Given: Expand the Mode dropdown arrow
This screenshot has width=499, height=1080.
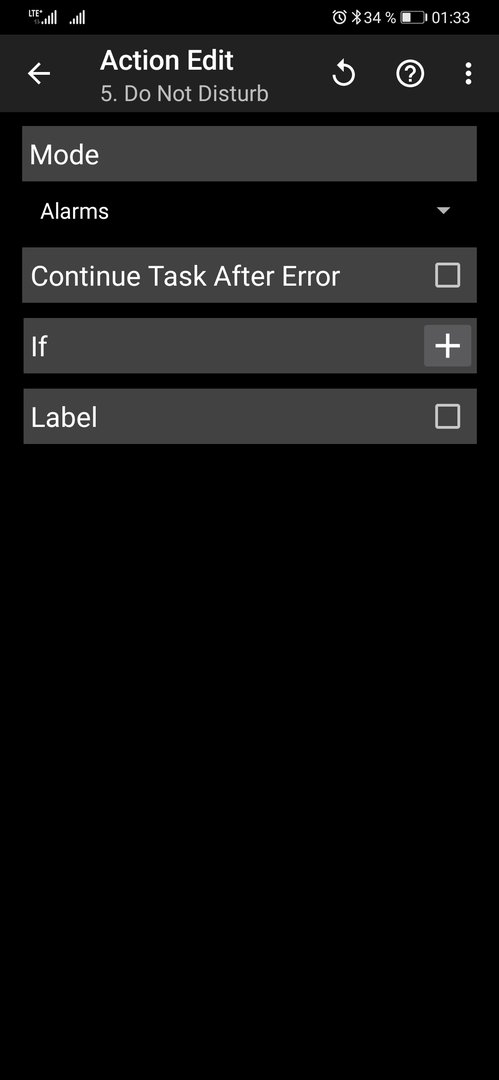Looking at the screenshot, I should tap(443, 211).
